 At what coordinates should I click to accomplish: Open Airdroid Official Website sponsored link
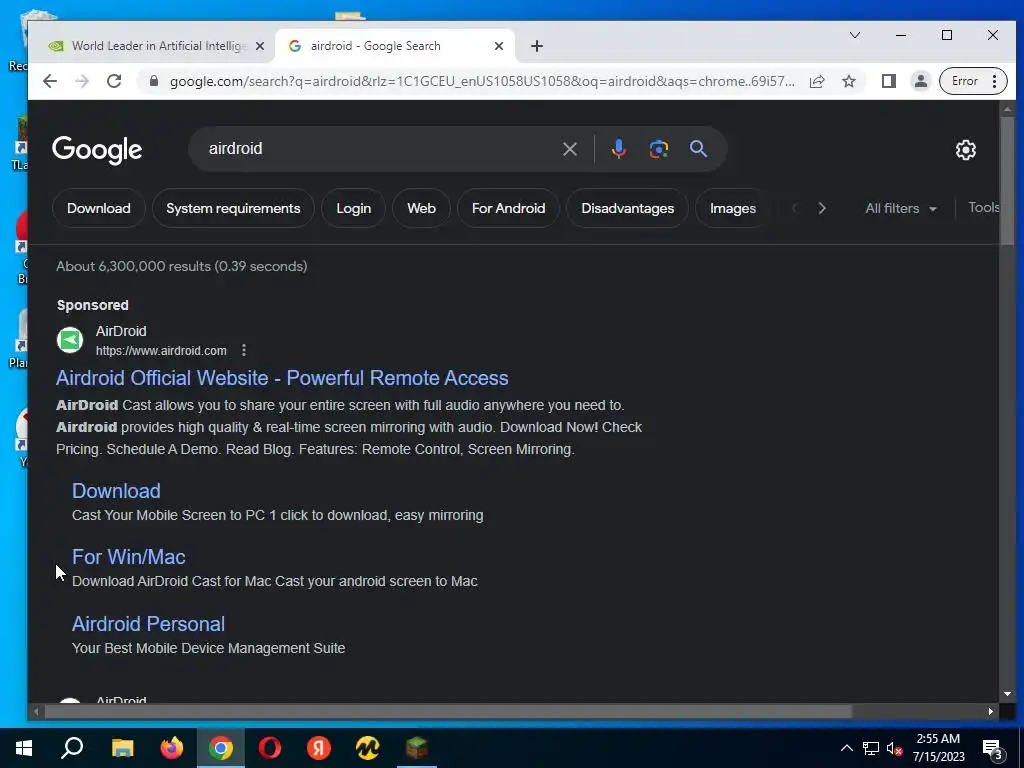click(x=282, y=378)
